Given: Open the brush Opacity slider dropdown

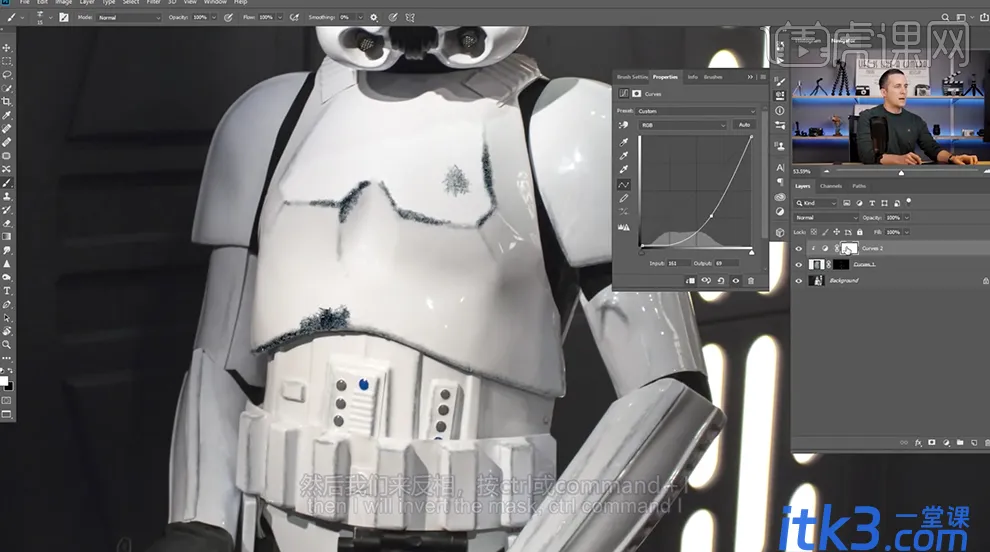Looking at the screenshot, I should tap(213, 18).
